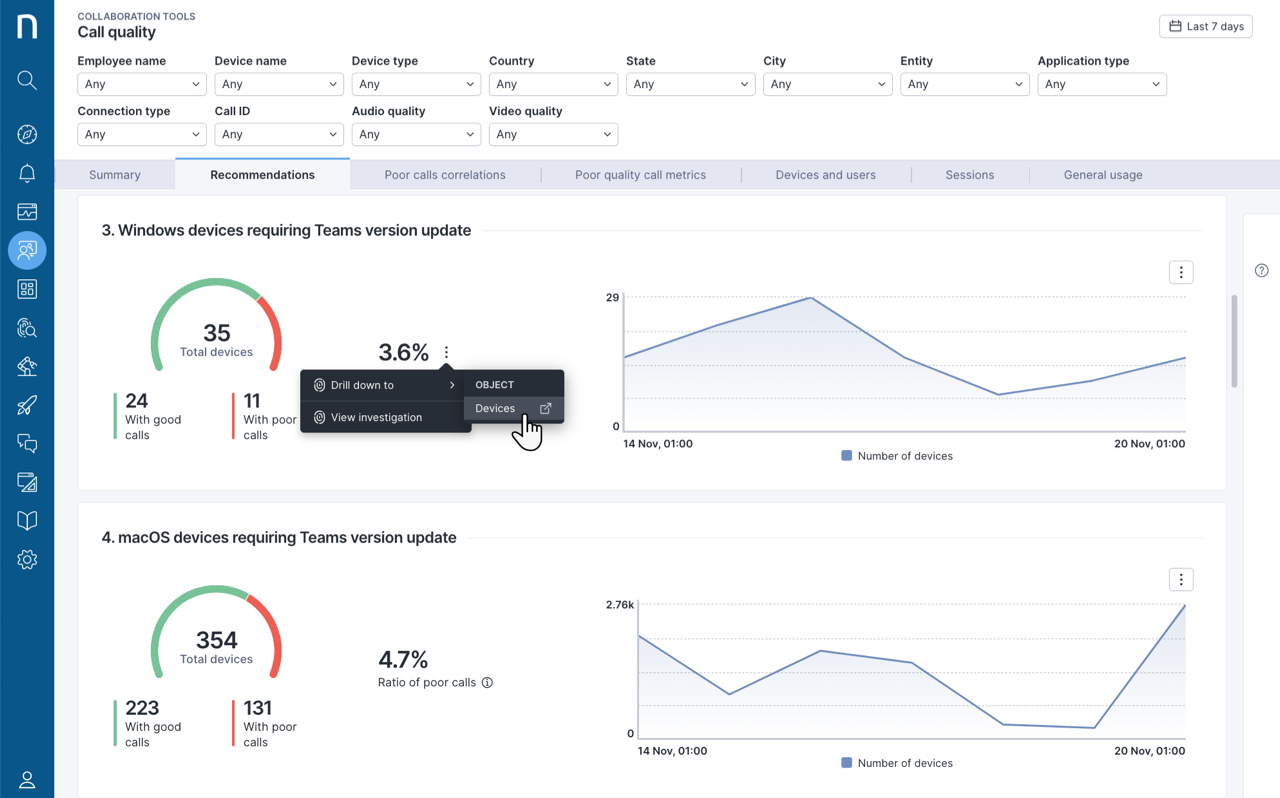Open the three-dot menu on the Windows chart
This screenshot has height=798, width=1280.
(x=1181, y=271)
